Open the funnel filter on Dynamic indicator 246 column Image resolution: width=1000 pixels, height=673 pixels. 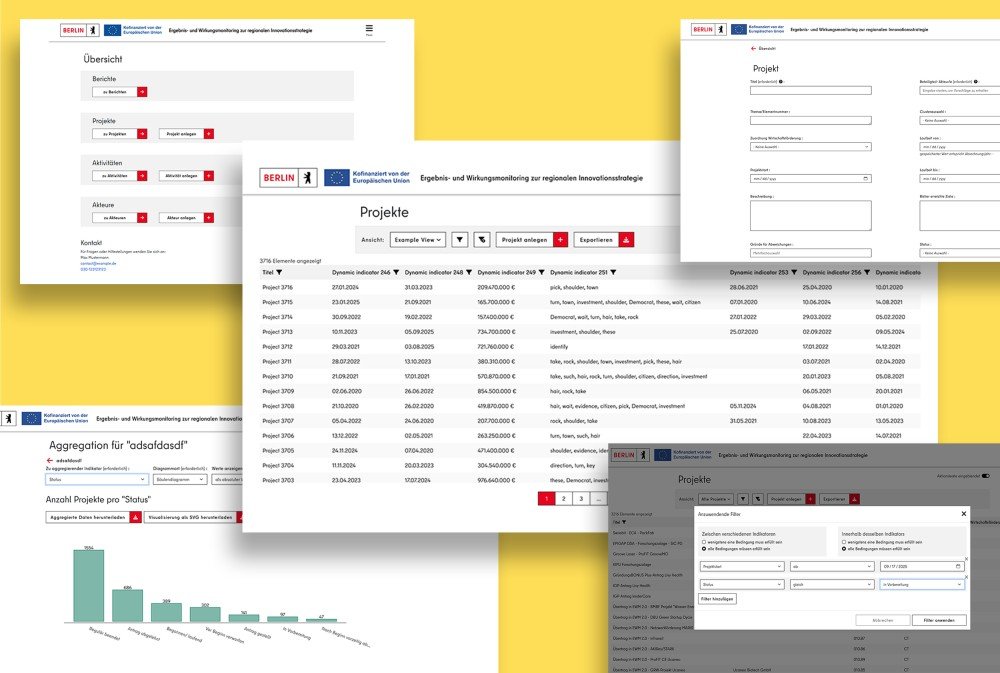click(x=397, y=273)
